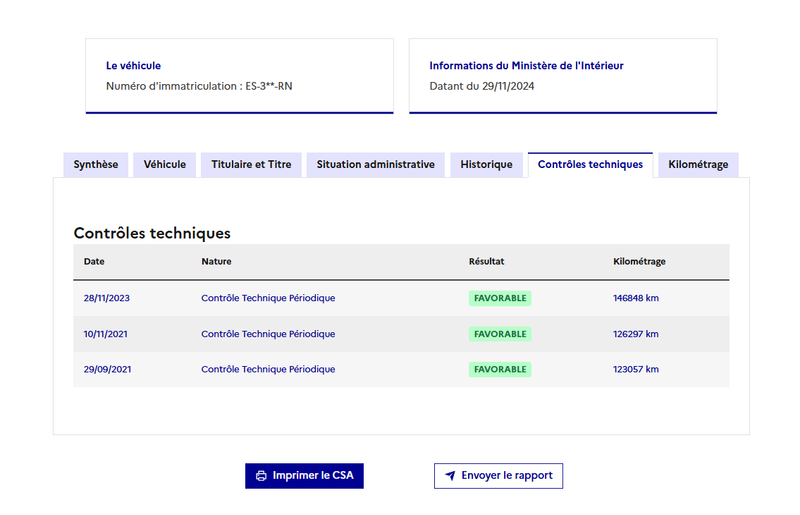Select the Contrôles techniques tab
The image size is (800, 515).
pyautogui.click(x=590, y=165)
